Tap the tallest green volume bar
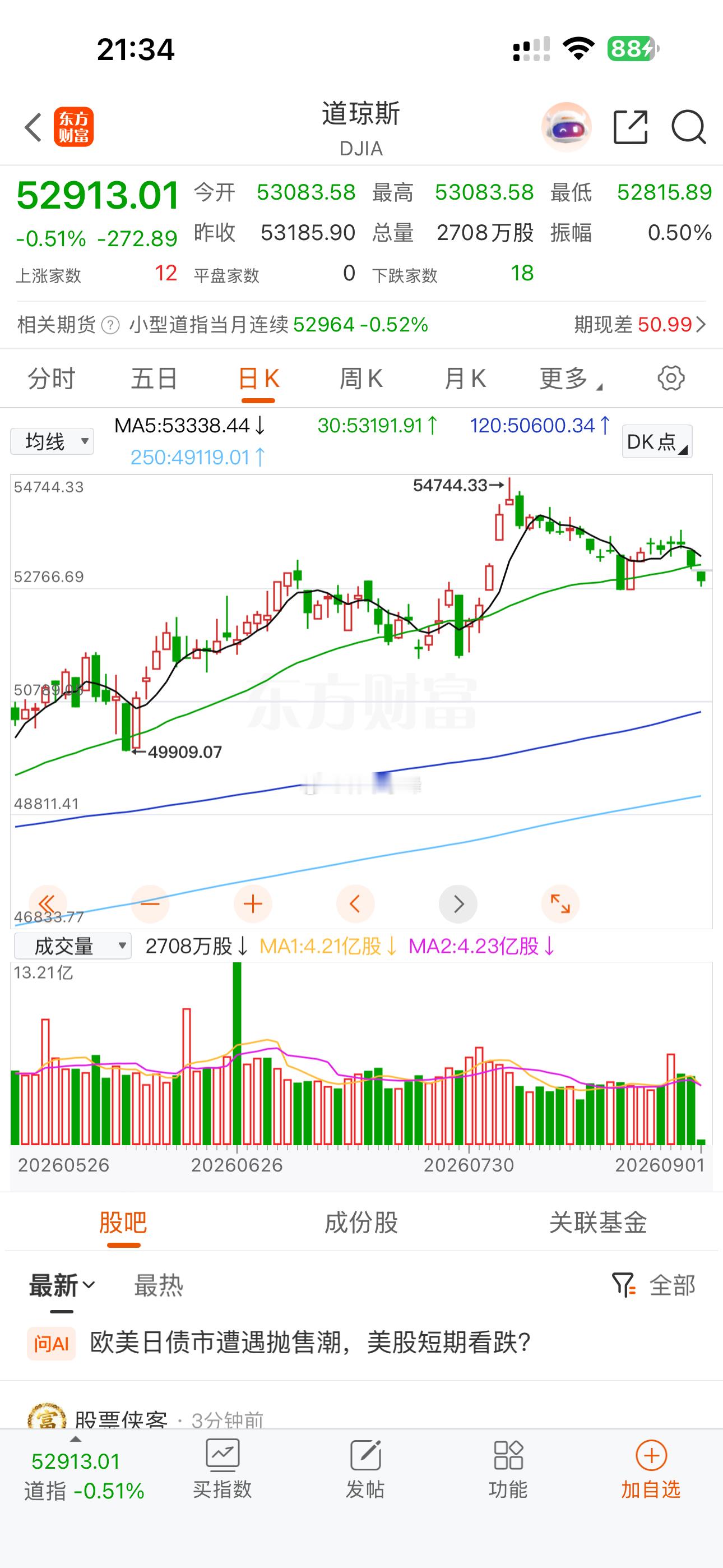 (x=237, y=1053)
